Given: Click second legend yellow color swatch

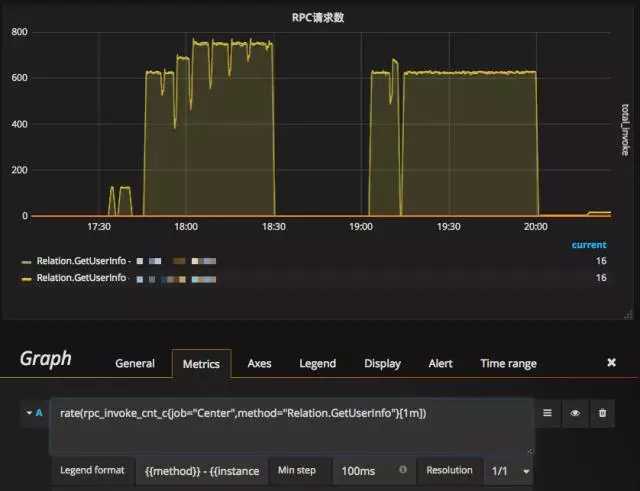Looking at the screenshot, I should [27, 279].
